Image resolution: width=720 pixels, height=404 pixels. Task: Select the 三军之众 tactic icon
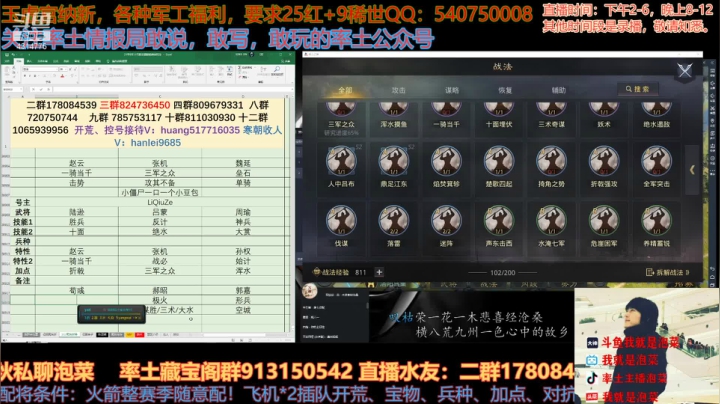coord(341,110)
